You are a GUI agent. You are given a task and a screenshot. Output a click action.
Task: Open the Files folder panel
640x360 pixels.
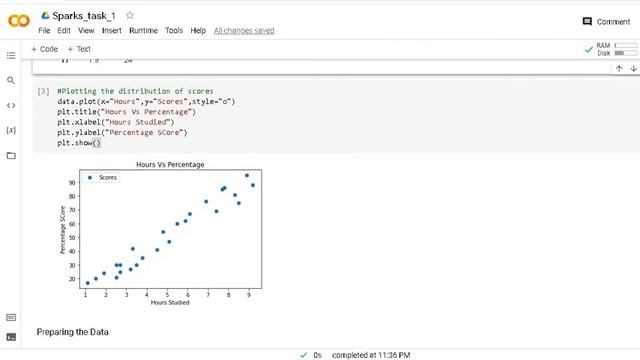tap(11, 156)
